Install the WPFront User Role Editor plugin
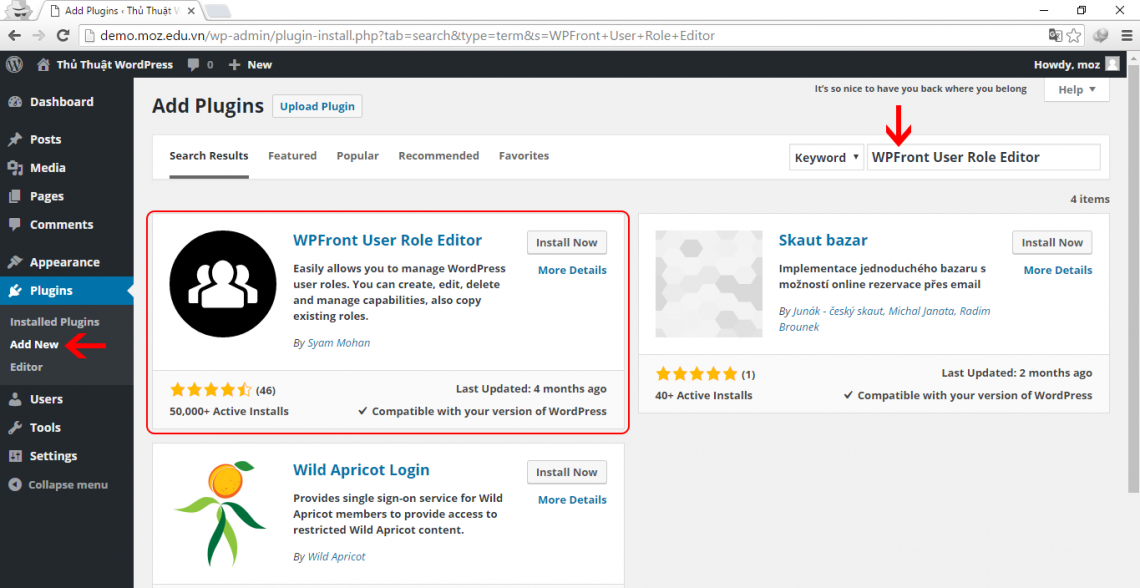 tap(567, 242)
